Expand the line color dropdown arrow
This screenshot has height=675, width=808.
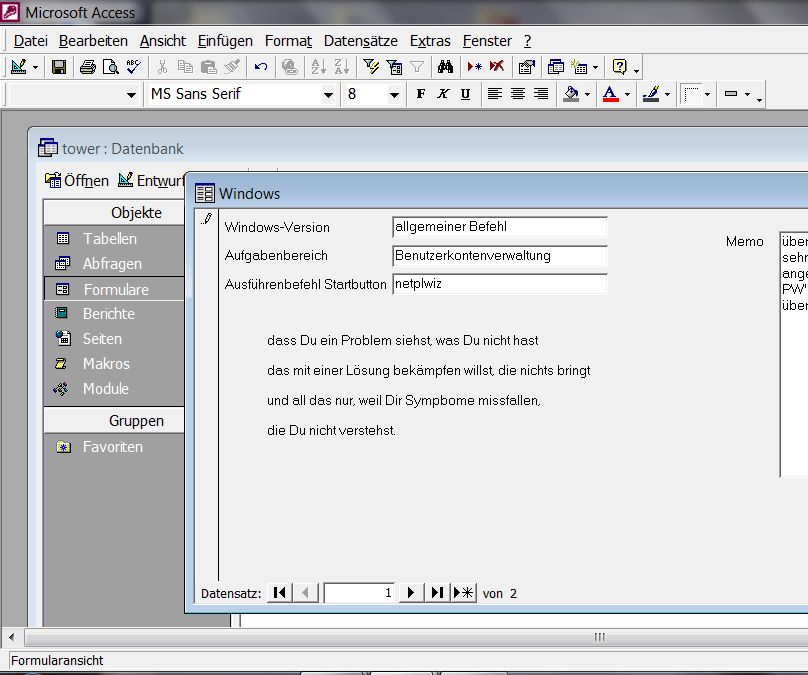point(667,94)
